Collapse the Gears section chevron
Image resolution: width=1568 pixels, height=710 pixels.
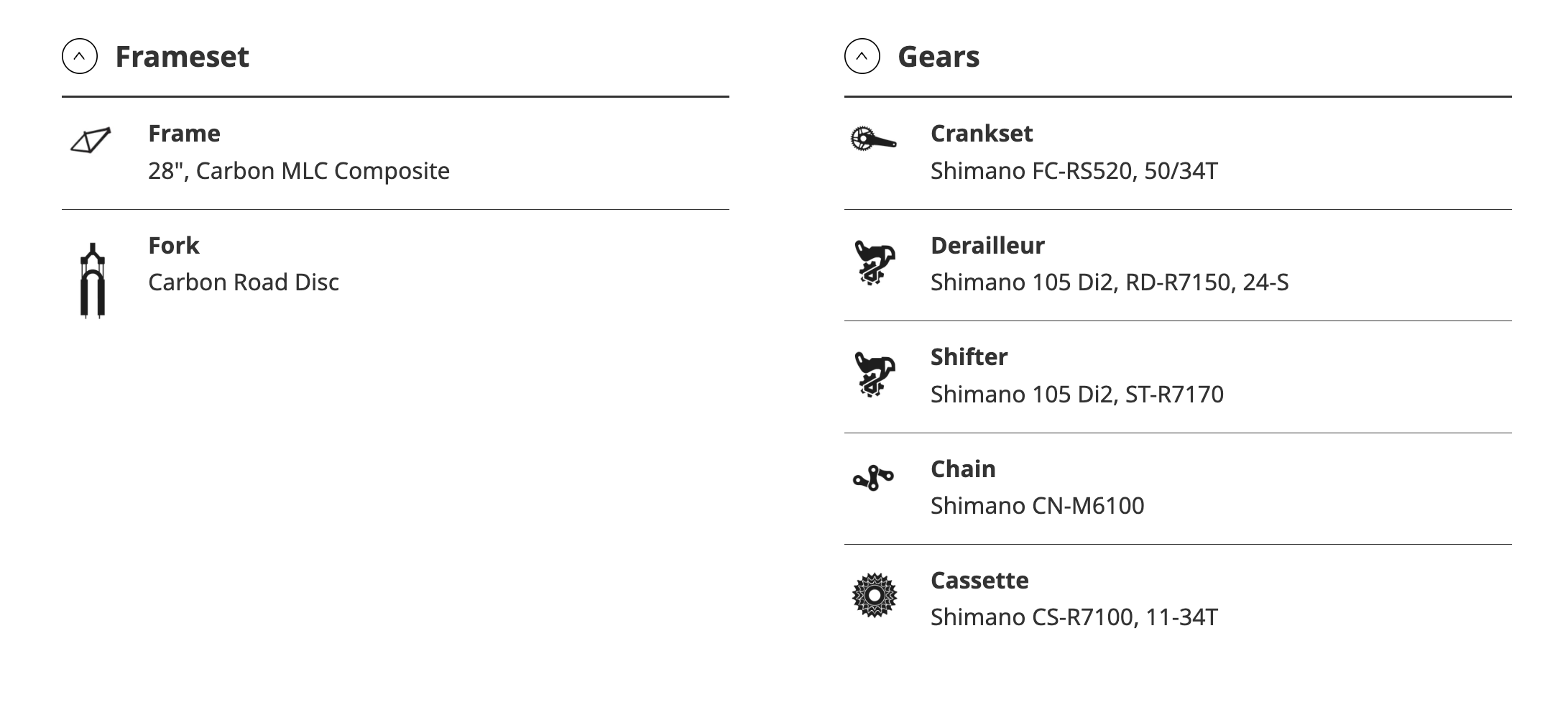862,56
